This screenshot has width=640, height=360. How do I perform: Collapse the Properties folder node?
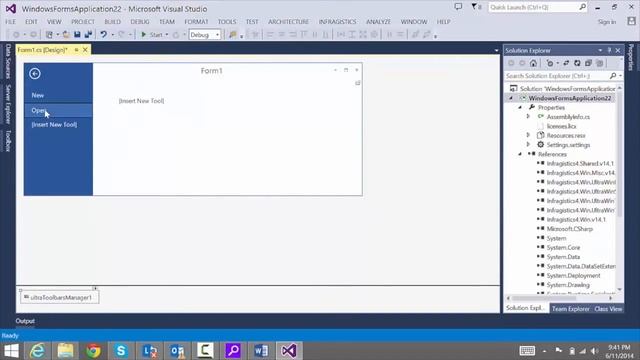[520, 108]
